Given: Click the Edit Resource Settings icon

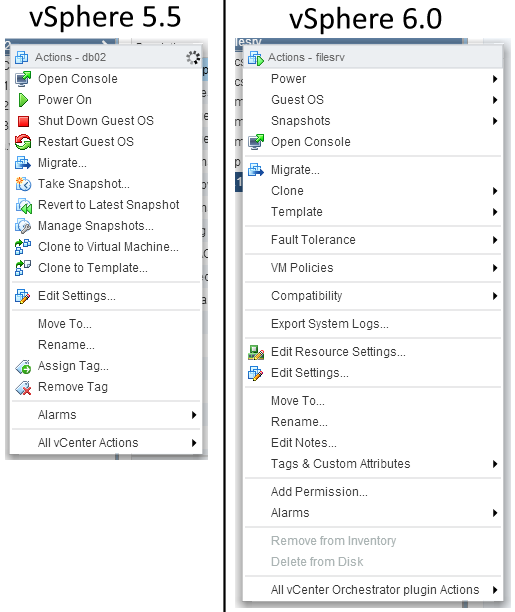Looking at the screenshot, I should (256, 352).
